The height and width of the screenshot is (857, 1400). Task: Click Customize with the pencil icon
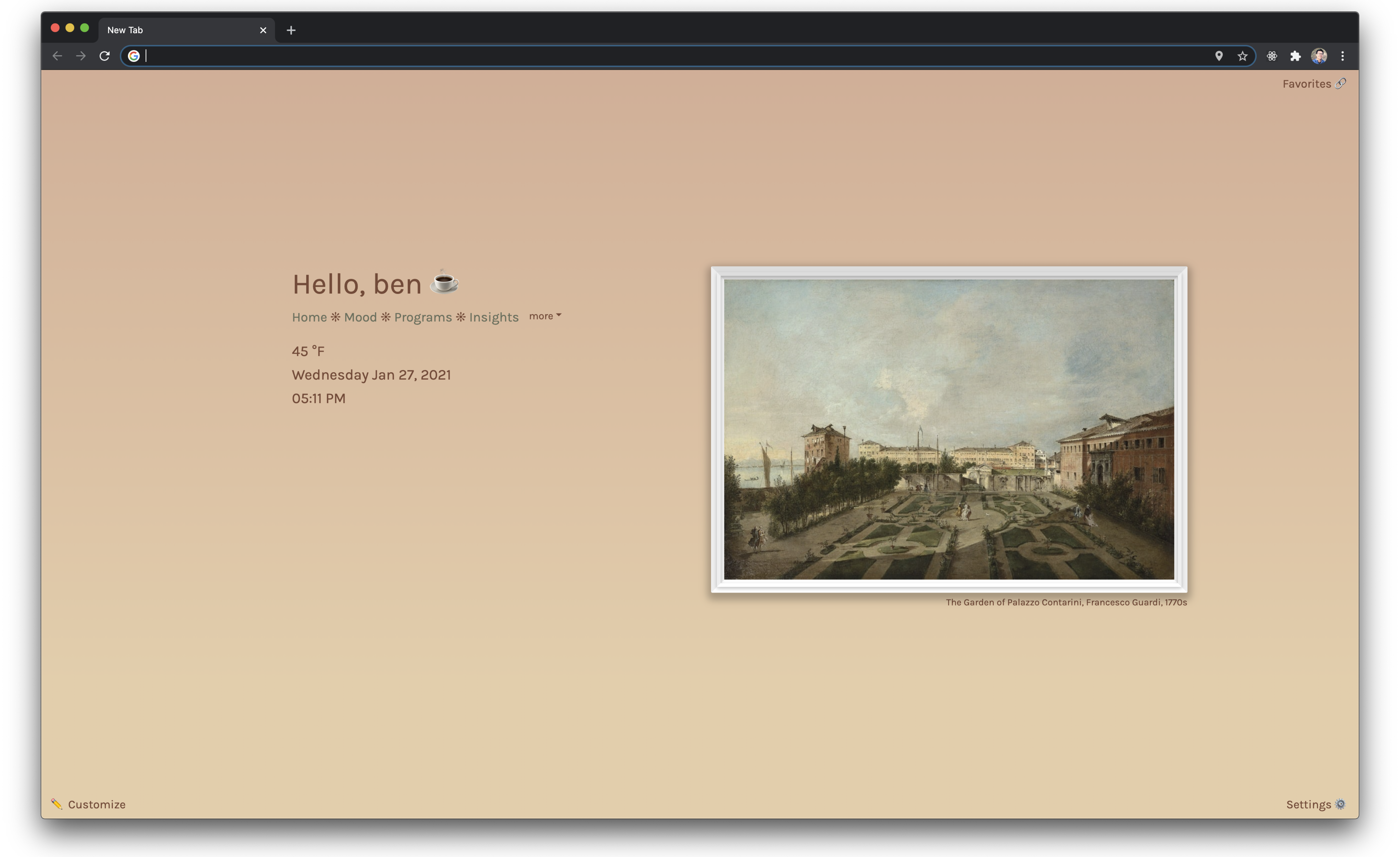pos(89,804)
